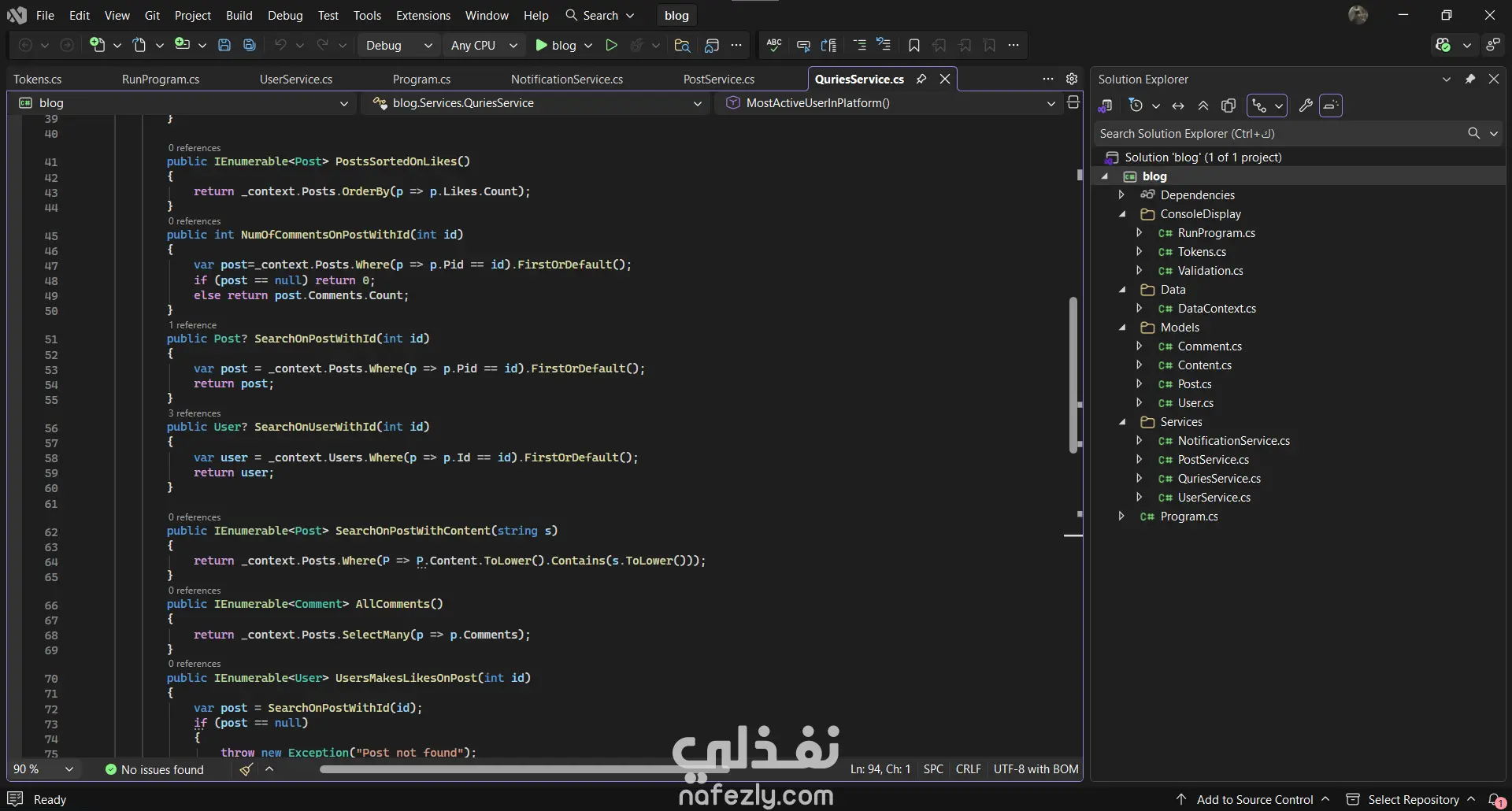Toggle auto-hide pin on Solution Explorer
The height and width of the screenshot is (811, 1512).
[x=1470, y=79]
